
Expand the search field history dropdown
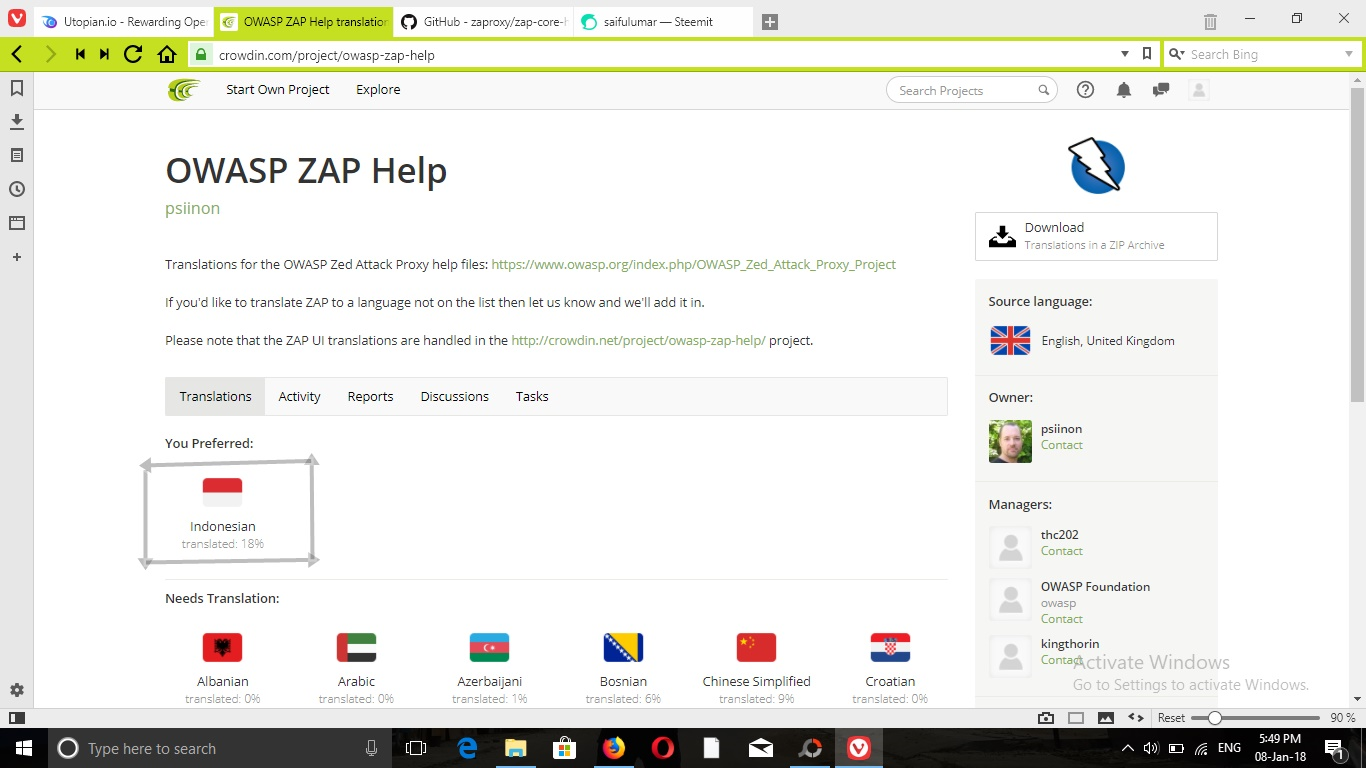(x=1348, y=55)
